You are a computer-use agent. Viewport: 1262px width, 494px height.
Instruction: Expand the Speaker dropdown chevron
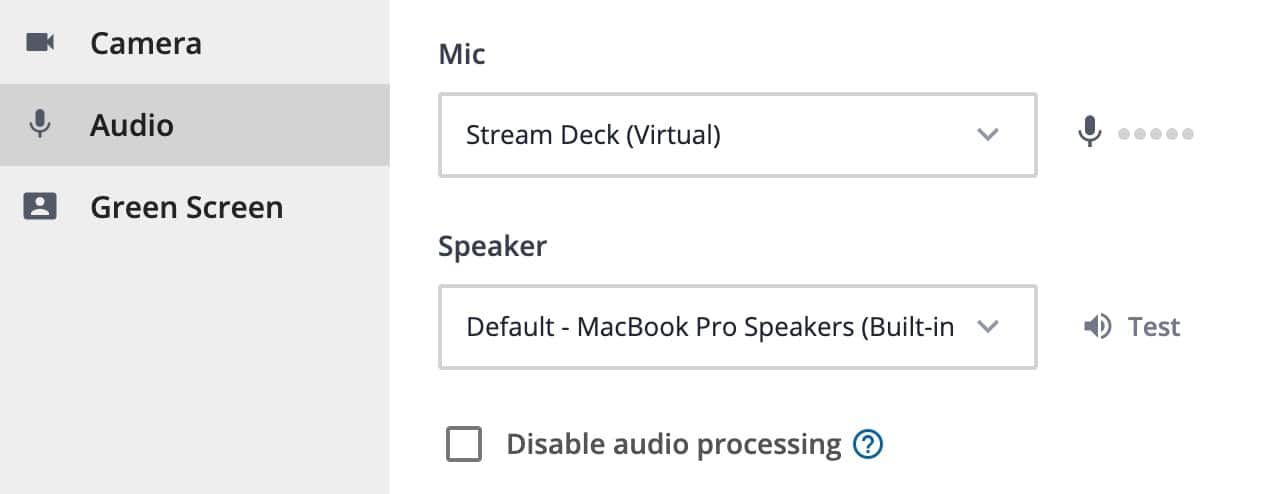coord(988,327)
